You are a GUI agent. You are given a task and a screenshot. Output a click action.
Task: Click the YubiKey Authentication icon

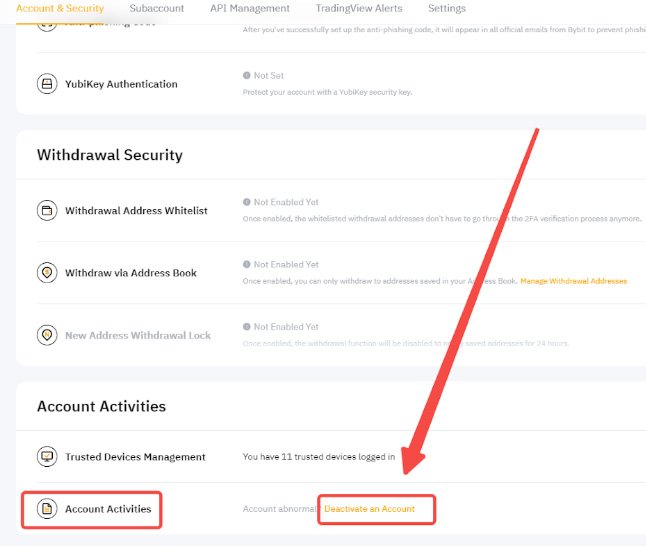[x=47, y=84]
